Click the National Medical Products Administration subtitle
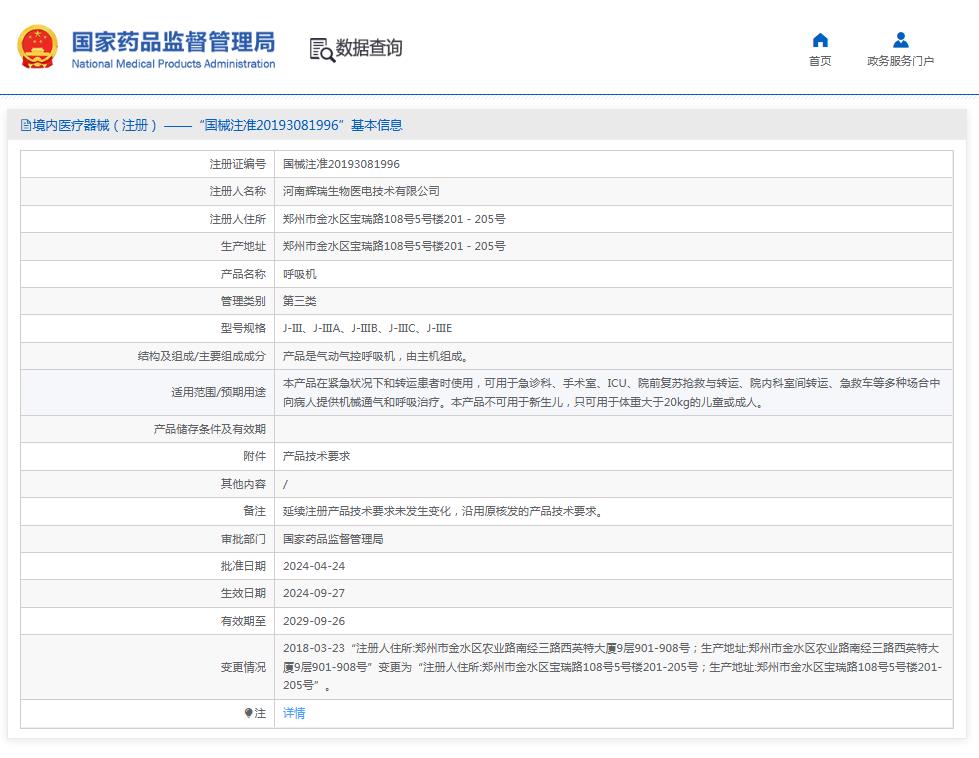The height and width of the screenshot is (758, 979). coord(173,64)
